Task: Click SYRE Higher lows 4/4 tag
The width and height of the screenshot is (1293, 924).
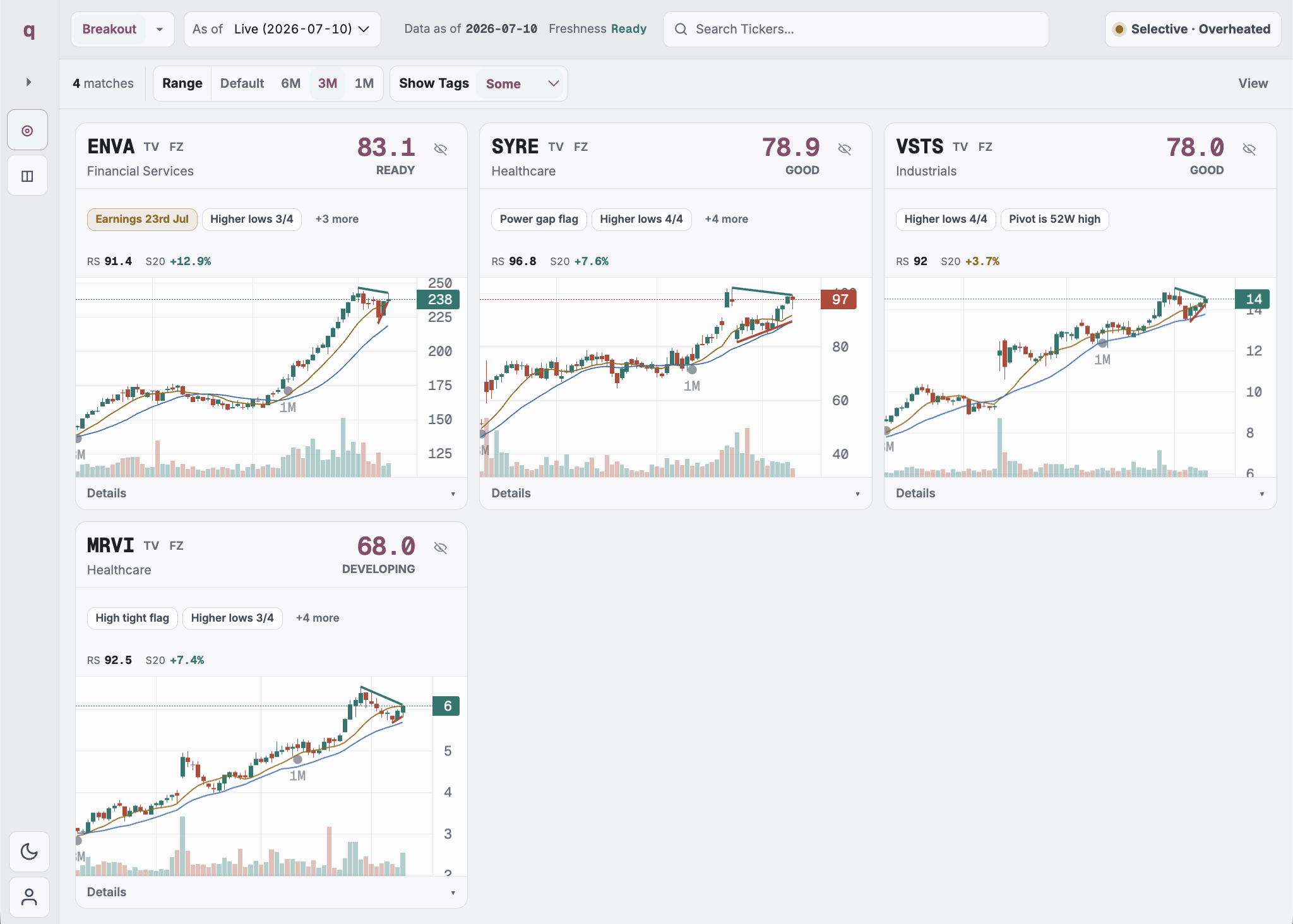Action: (641, 219)
